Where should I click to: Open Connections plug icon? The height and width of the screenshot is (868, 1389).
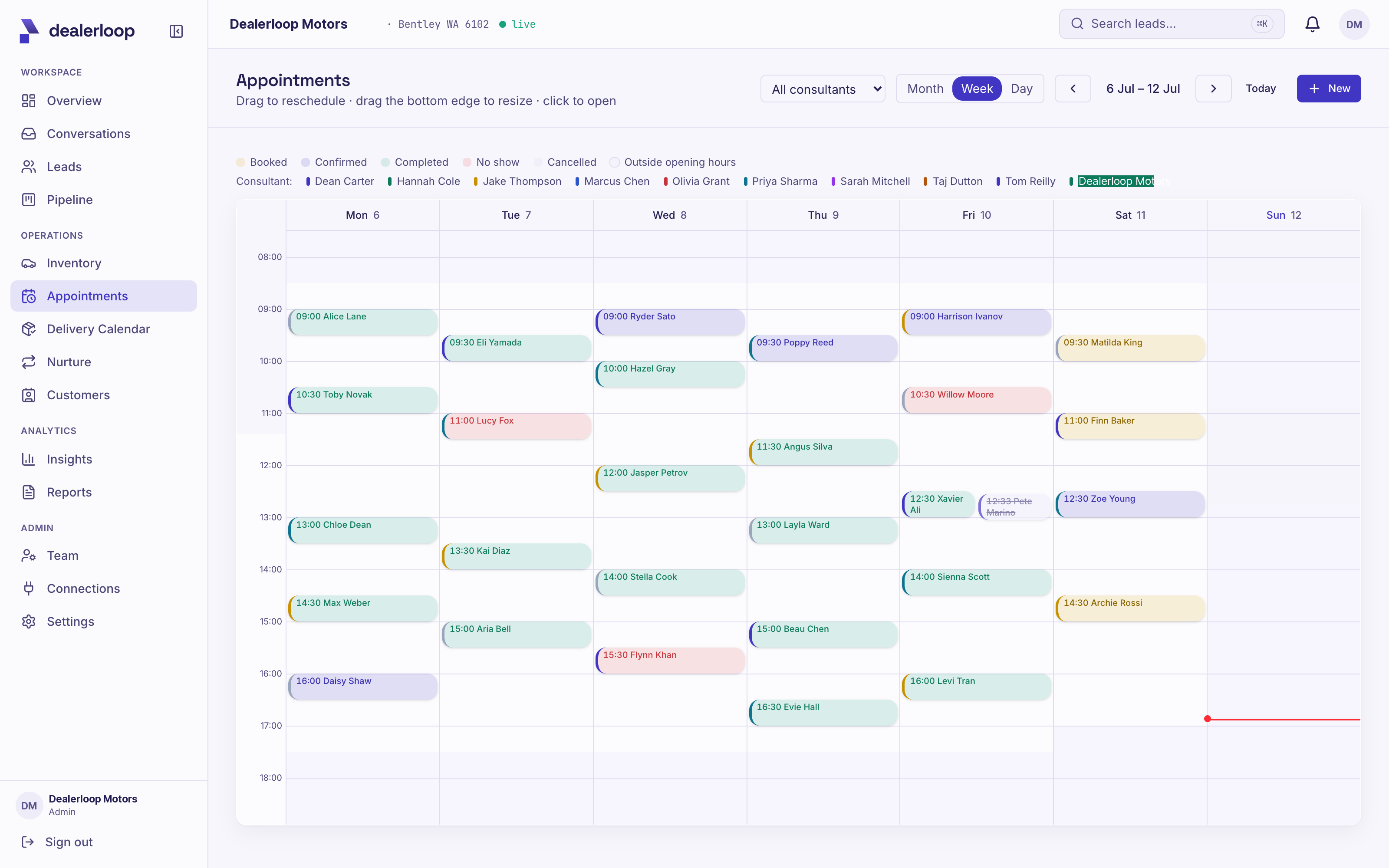click(29, 589)
